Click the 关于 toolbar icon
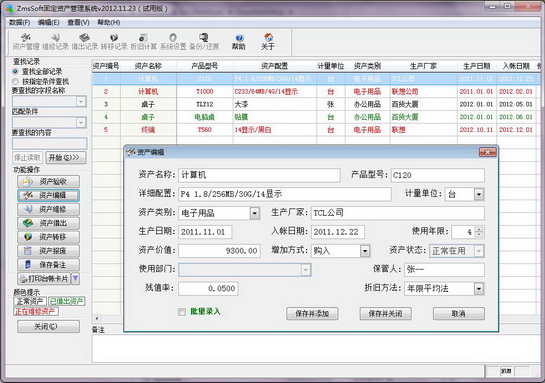The image size is (545, 383). [268, 41]
